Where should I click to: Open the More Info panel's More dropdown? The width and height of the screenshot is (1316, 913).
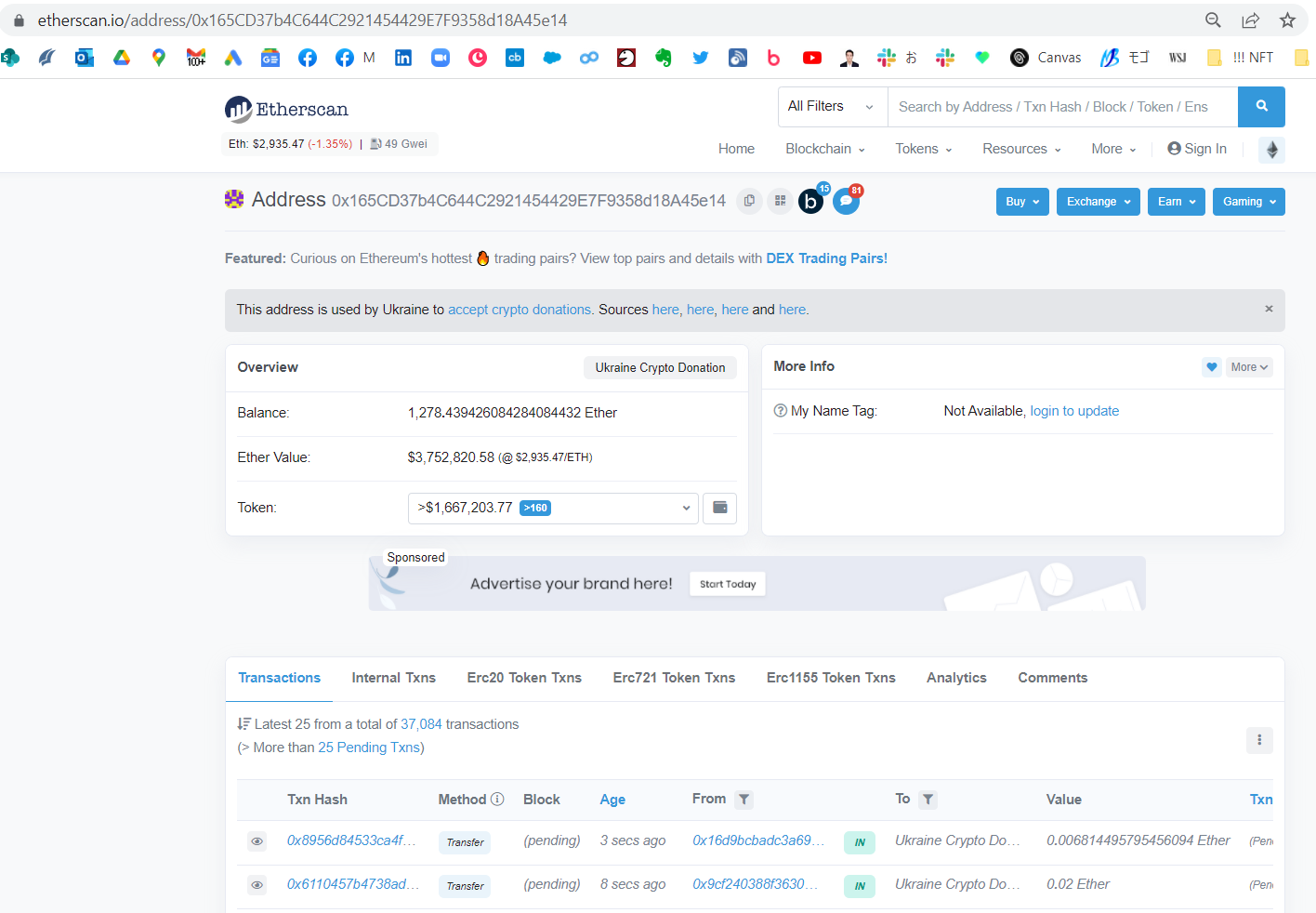point(1249,367)
